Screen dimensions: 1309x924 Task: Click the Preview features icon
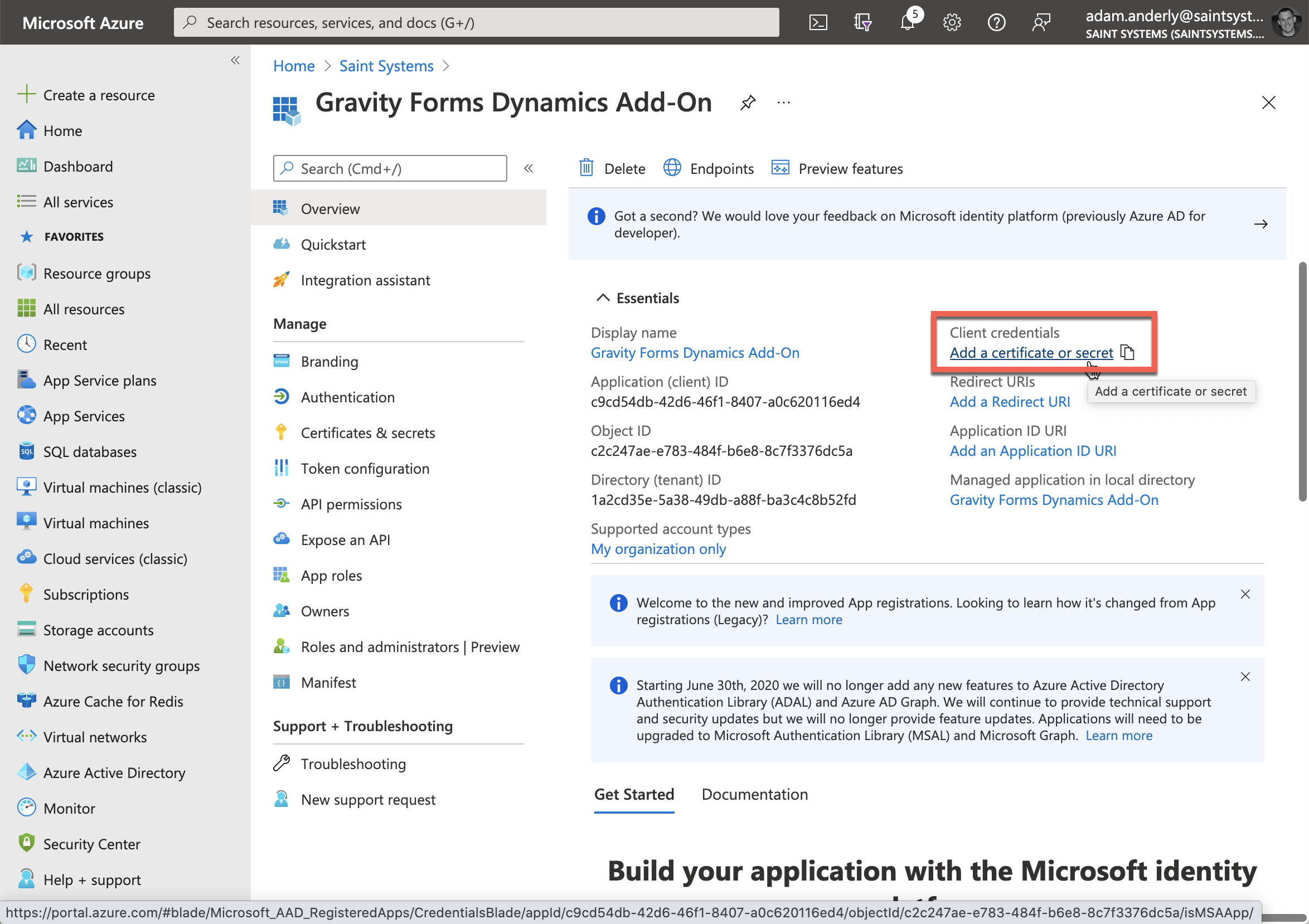pyautogui.click(x=780, y=168)
